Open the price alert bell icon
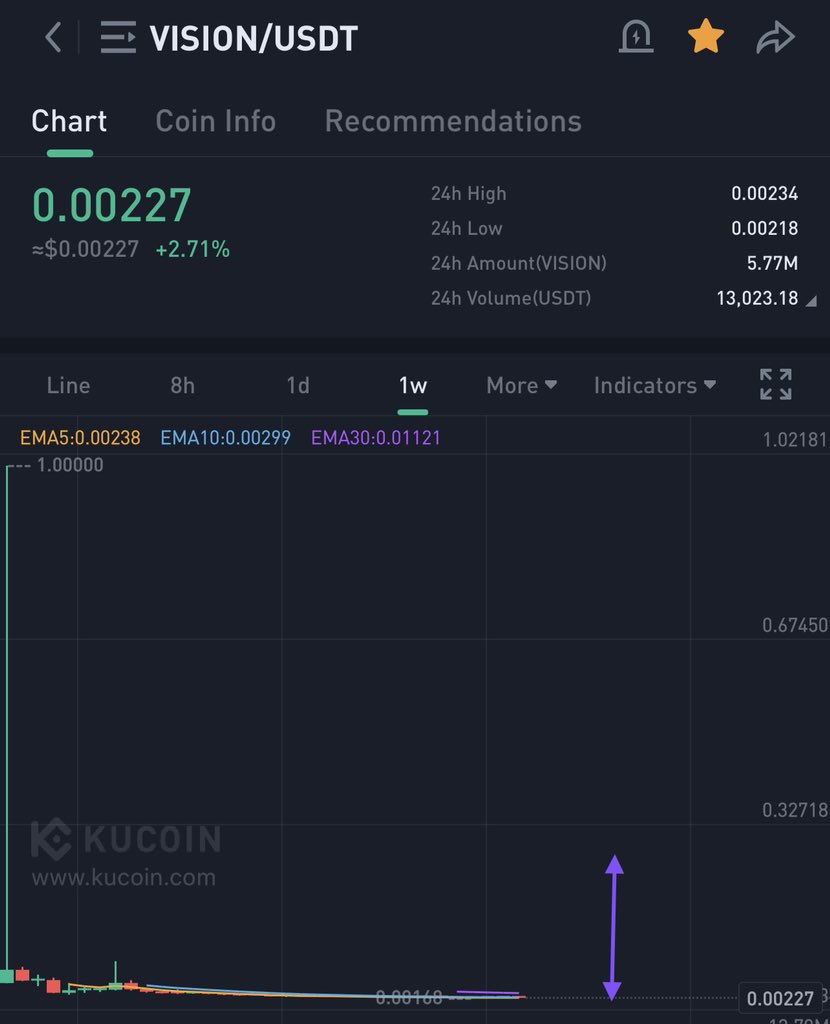 pyautogui.click(x=637, y=37)
